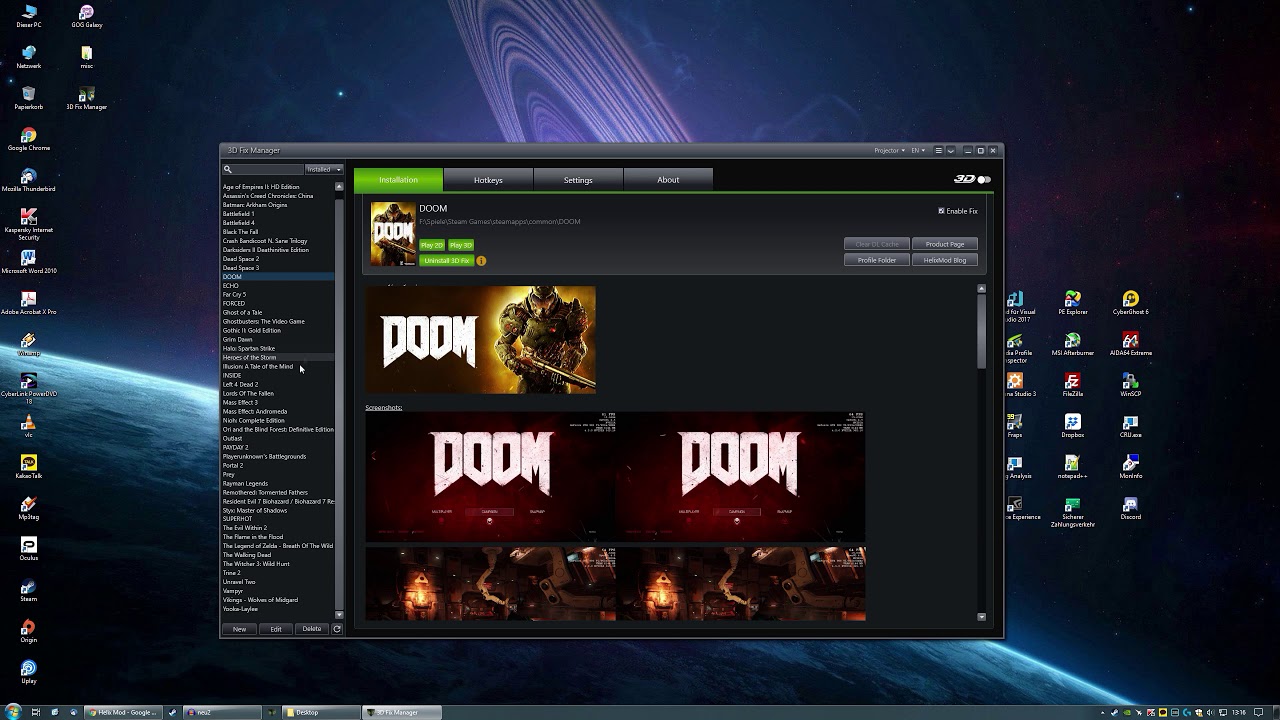The width and height of the screenshot is (1280, 720).
Task: Open the PE Explorer desktop icon
Action: [x=1072, y=303]
